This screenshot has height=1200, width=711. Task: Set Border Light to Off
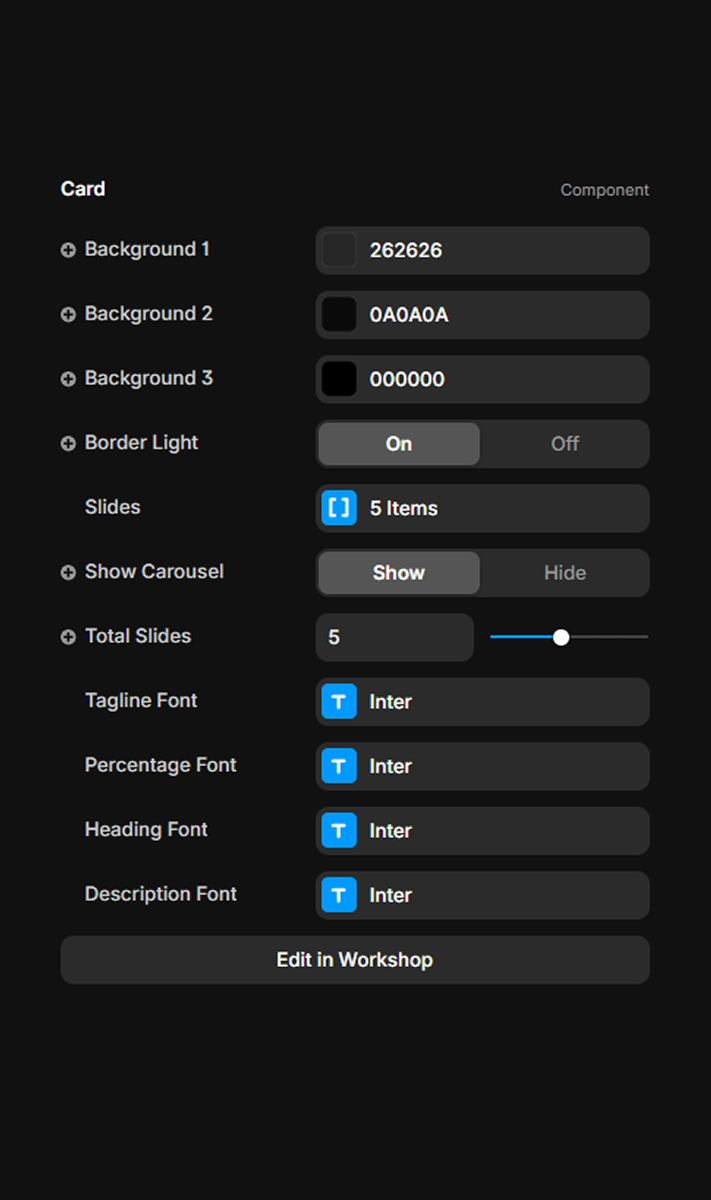(x=564, y=444)
